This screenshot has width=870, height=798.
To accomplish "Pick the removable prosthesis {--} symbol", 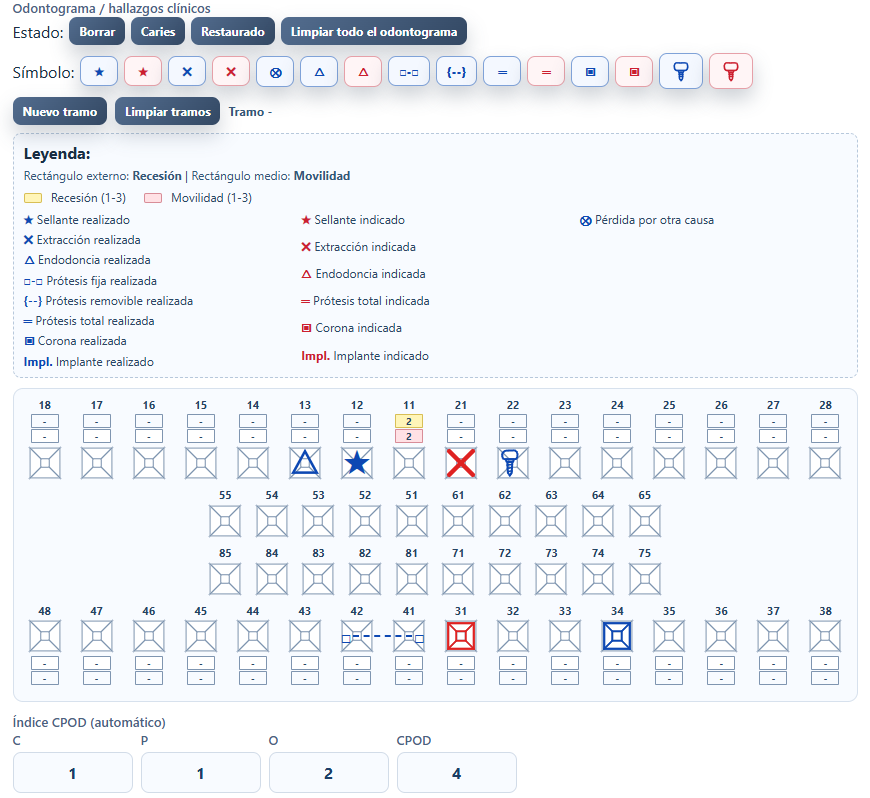I will [x=456, y=72].
